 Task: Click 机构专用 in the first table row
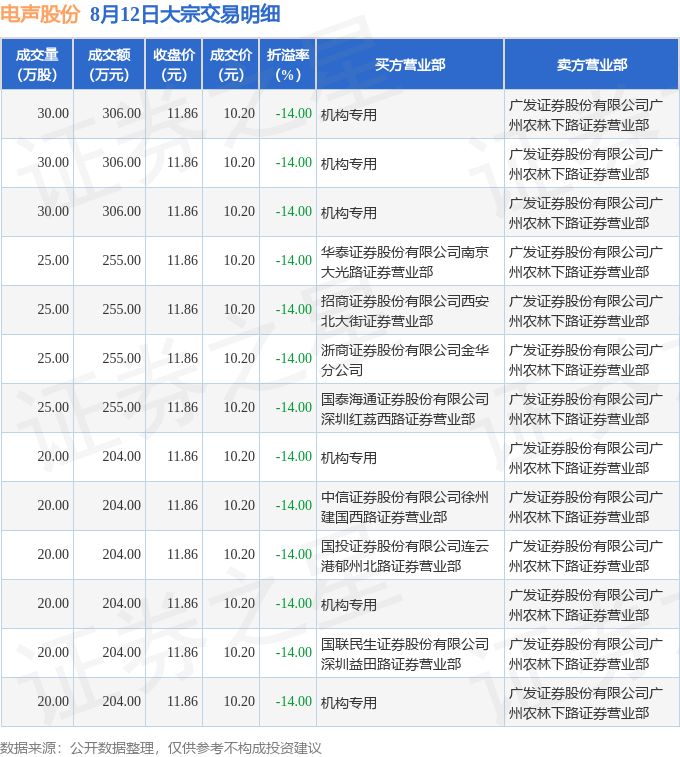point(348,114)
